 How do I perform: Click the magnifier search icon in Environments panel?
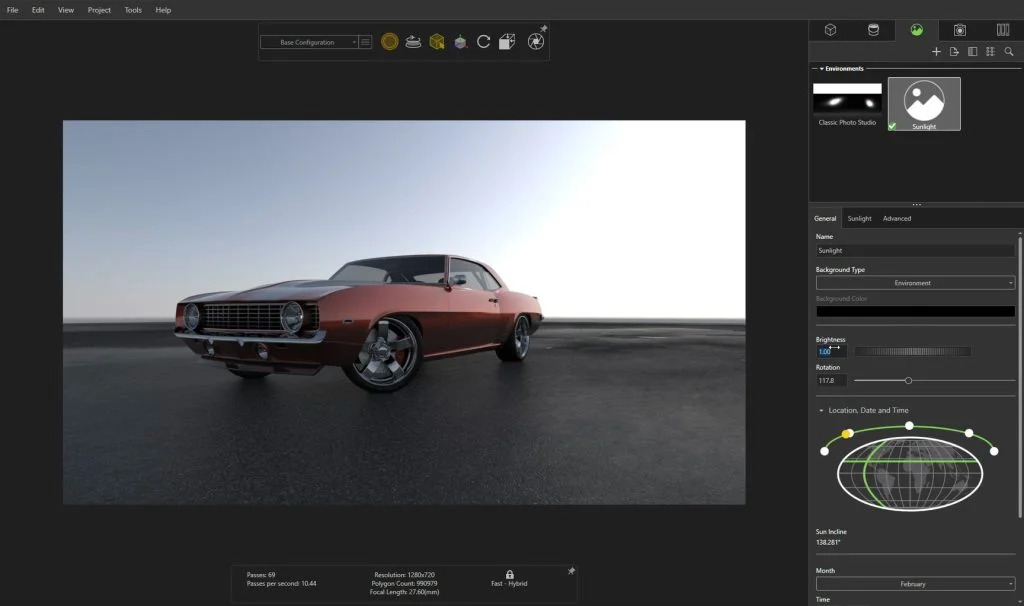[x=1008, y=51]
